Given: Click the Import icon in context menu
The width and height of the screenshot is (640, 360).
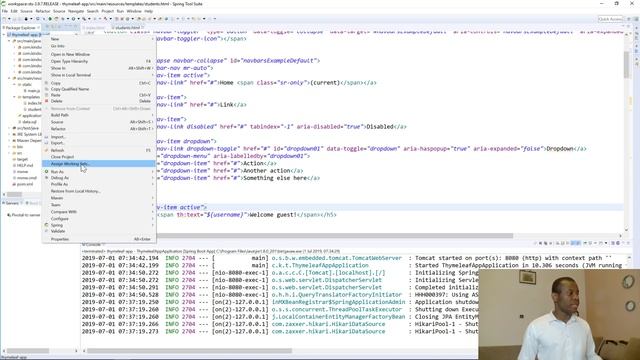Looking at the screenshot, I should (47, 137).
